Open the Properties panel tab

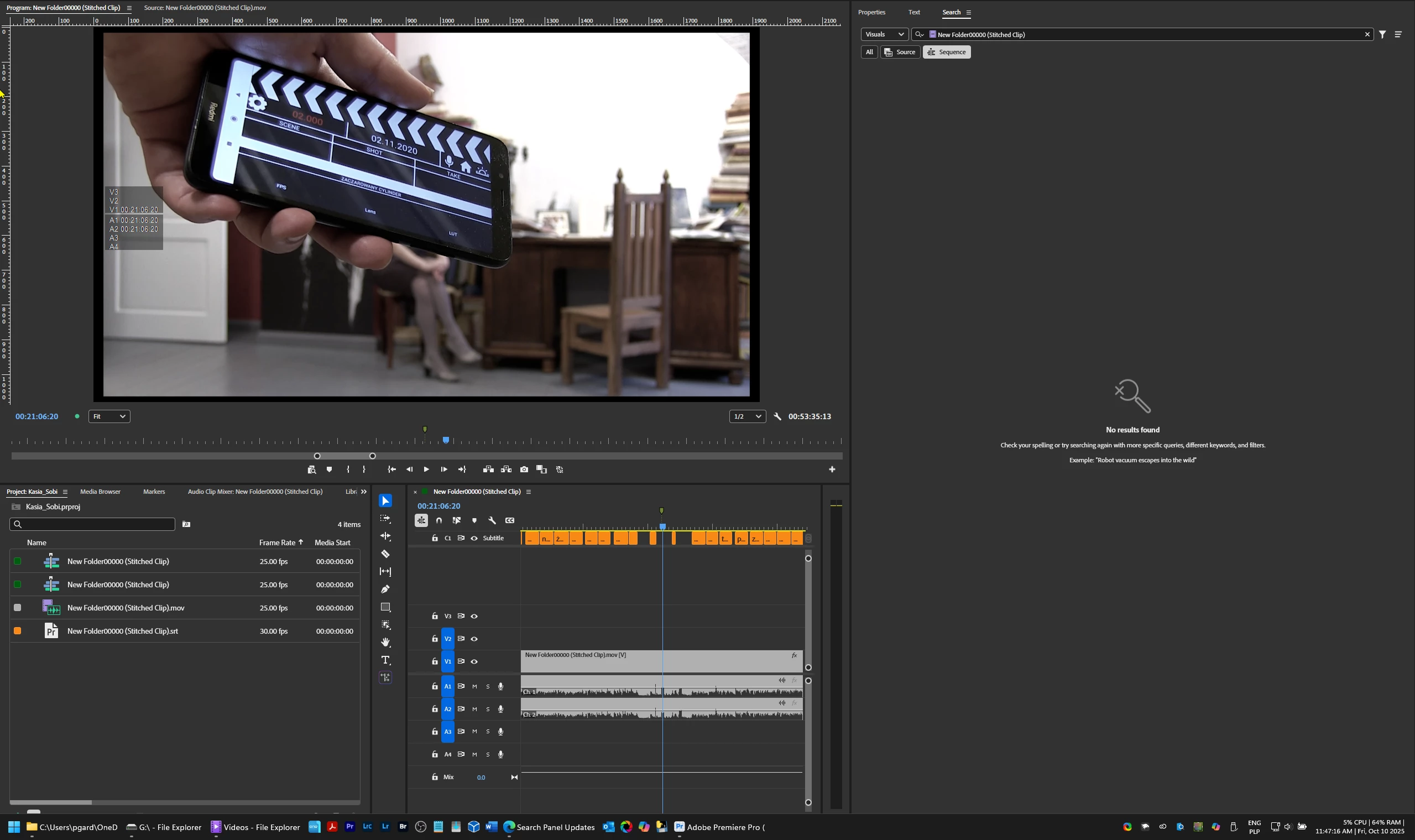click(871, 13)
